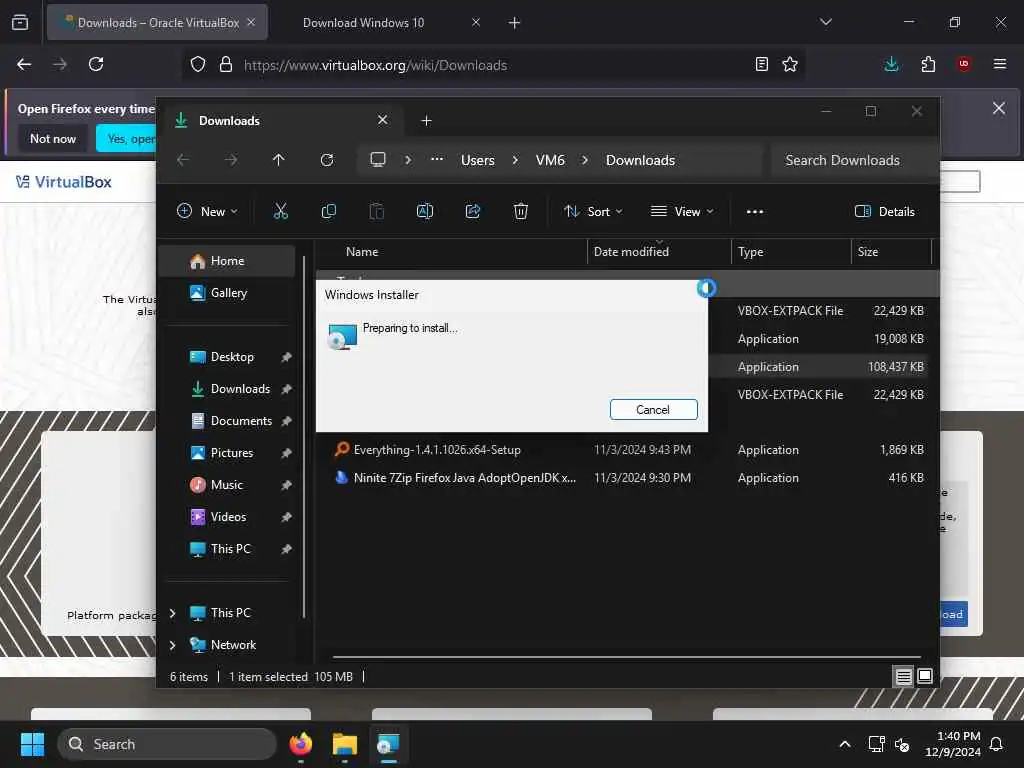Screen dimensions: 1024x768
Task: Click the Paste icon in Explorer toolbar
Action: pos(377,211)
